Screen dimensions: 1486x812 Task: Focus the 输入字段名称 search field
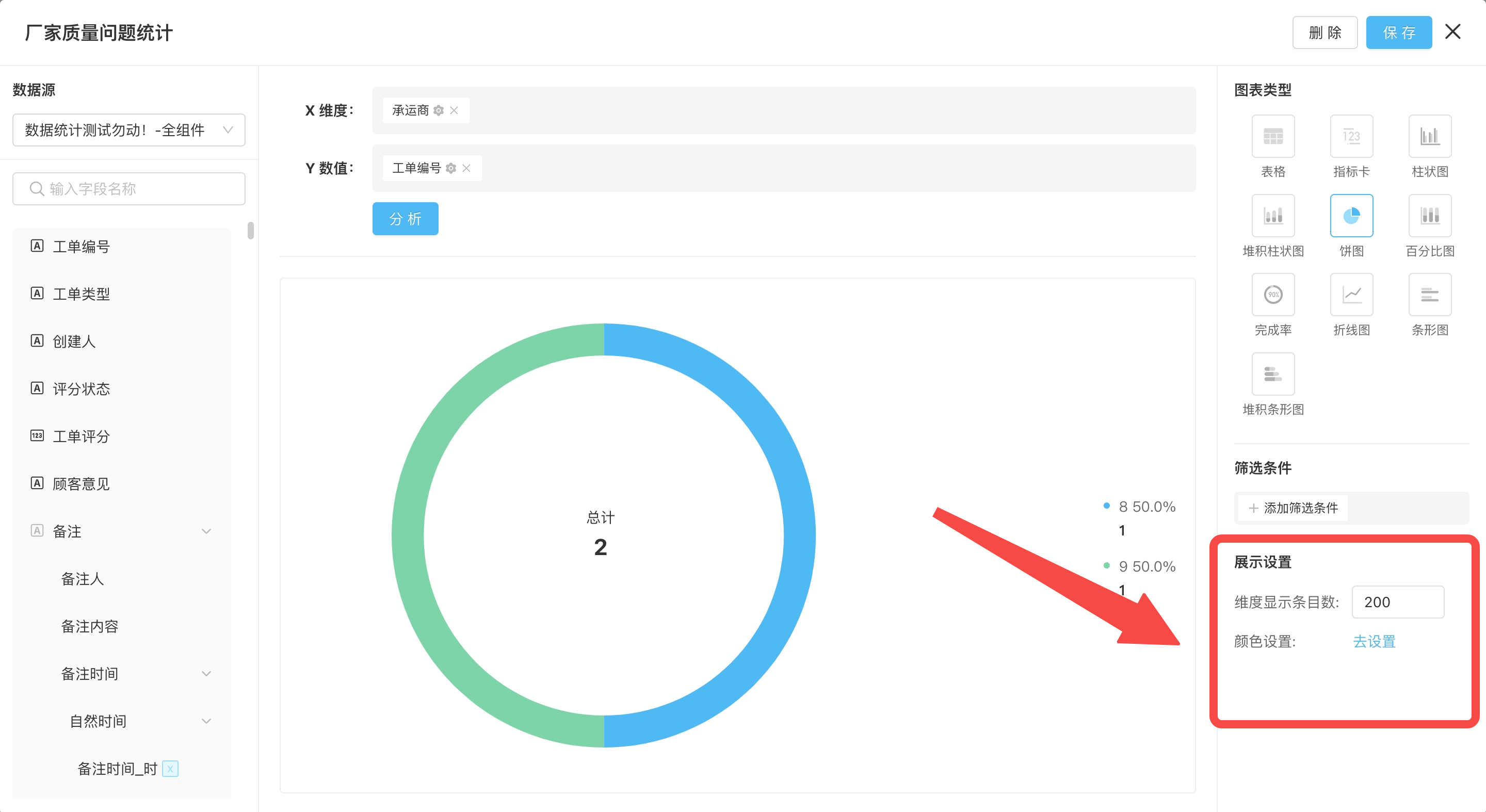pyautogui.click(x=128, y=189)
